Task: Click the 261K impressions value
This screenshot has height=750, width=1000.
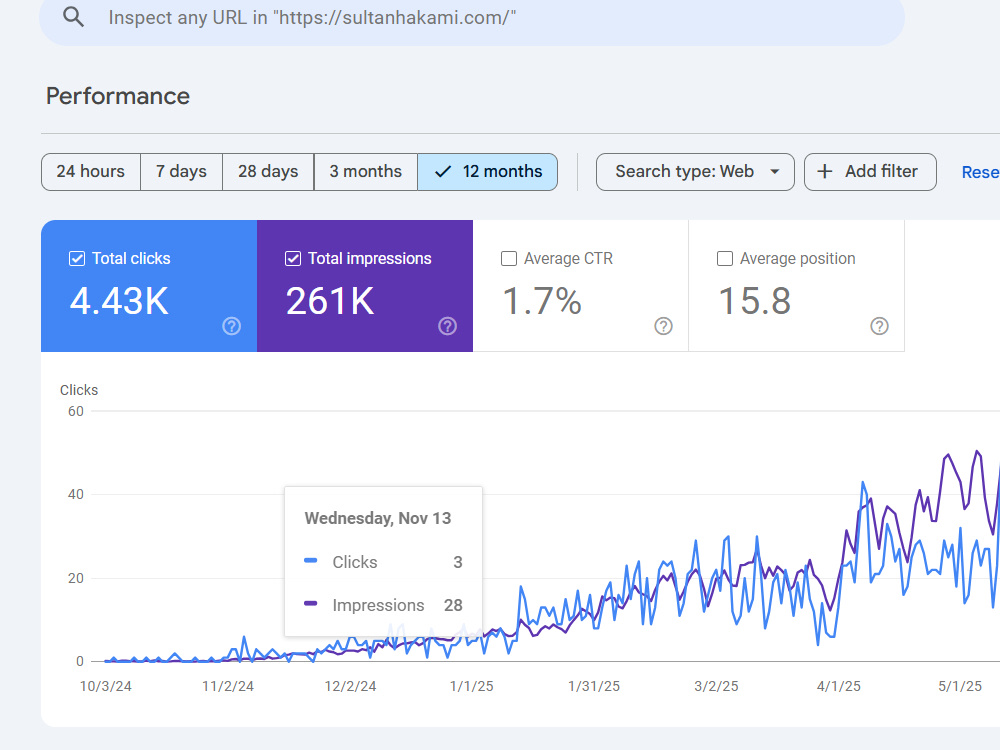Action: 330,301
